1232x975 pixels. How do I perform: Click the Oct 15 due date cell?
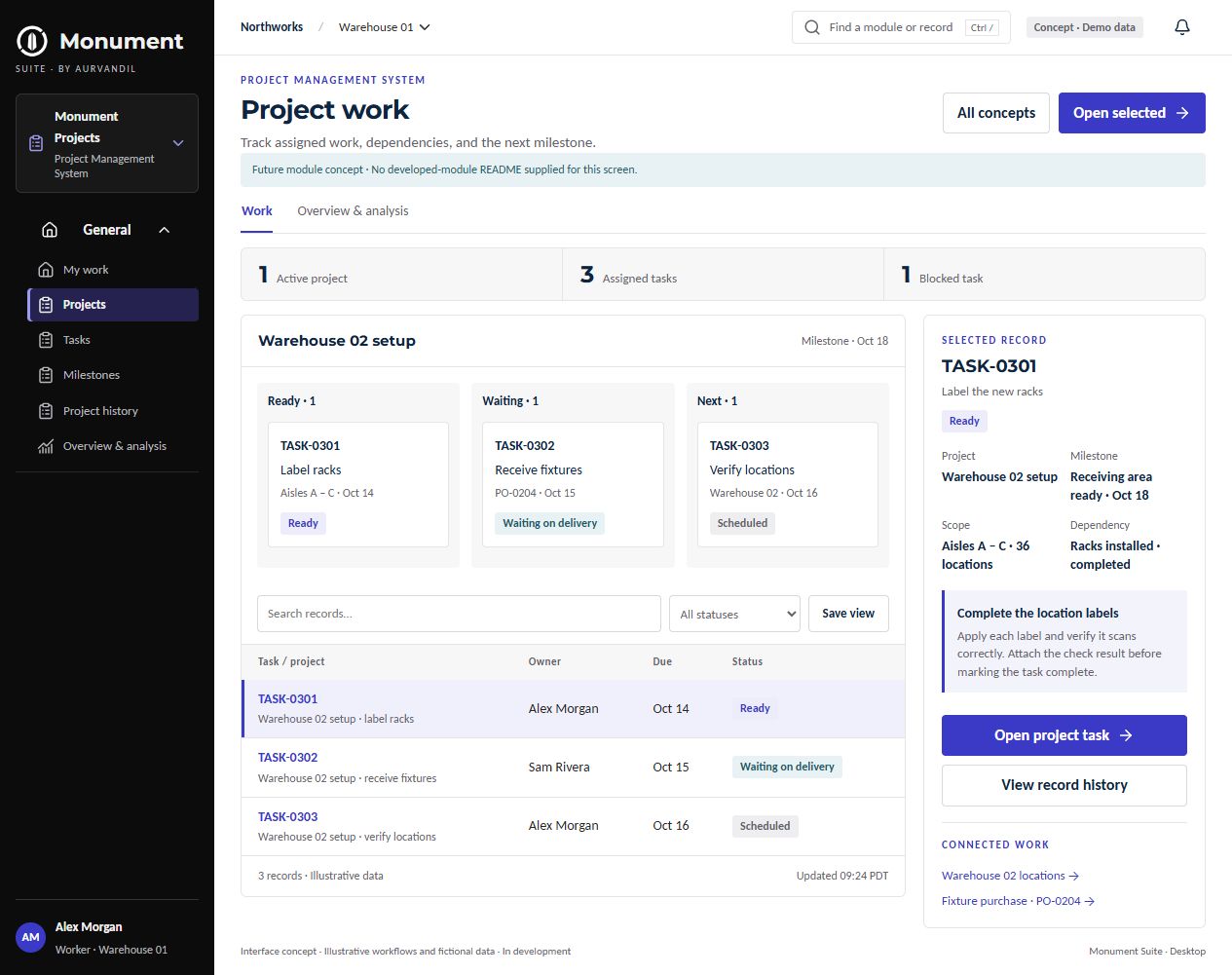pyautogui.click(x=670, y=767)
